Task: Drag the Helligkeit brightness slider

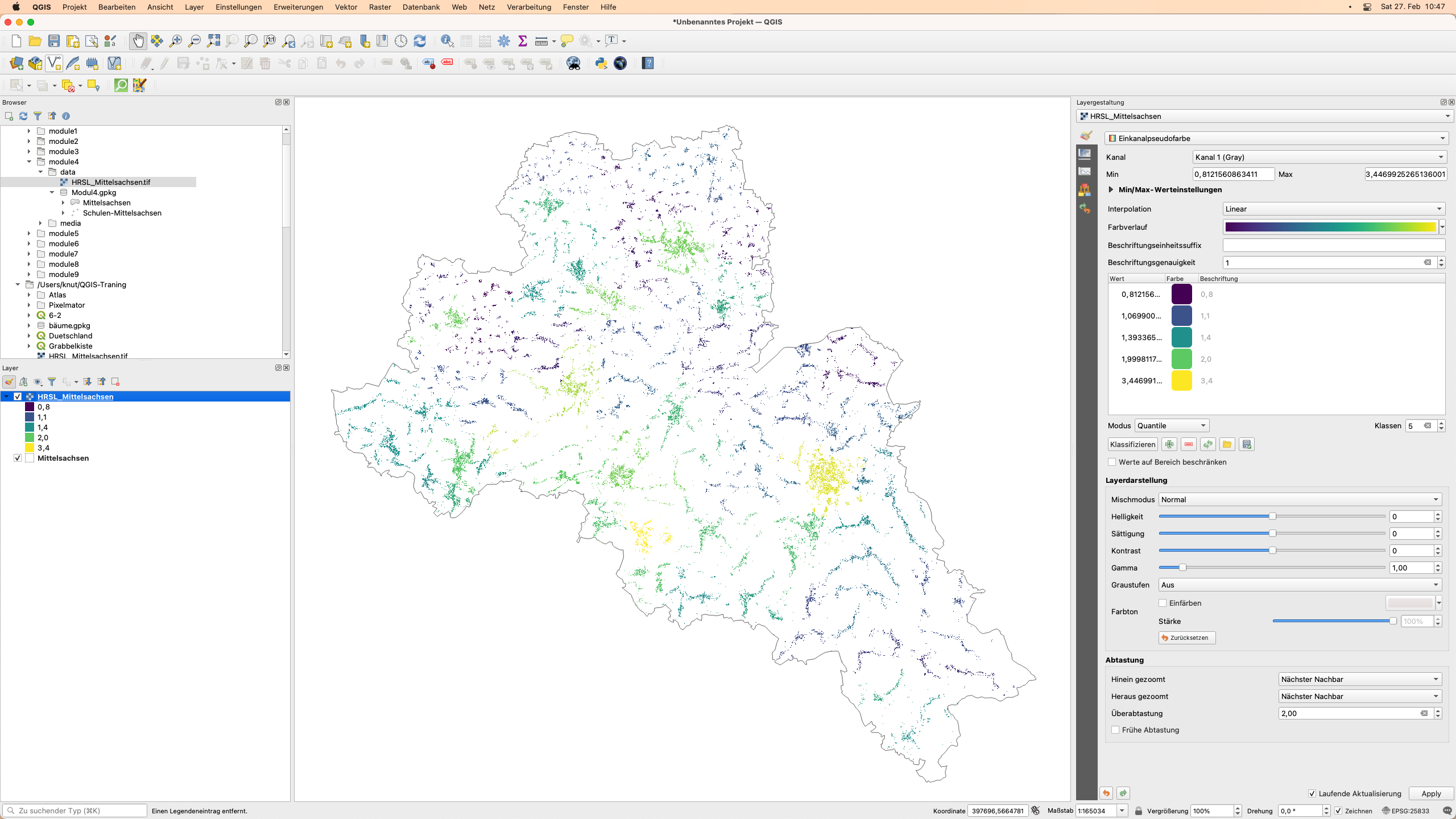Action: (1271, 516)
